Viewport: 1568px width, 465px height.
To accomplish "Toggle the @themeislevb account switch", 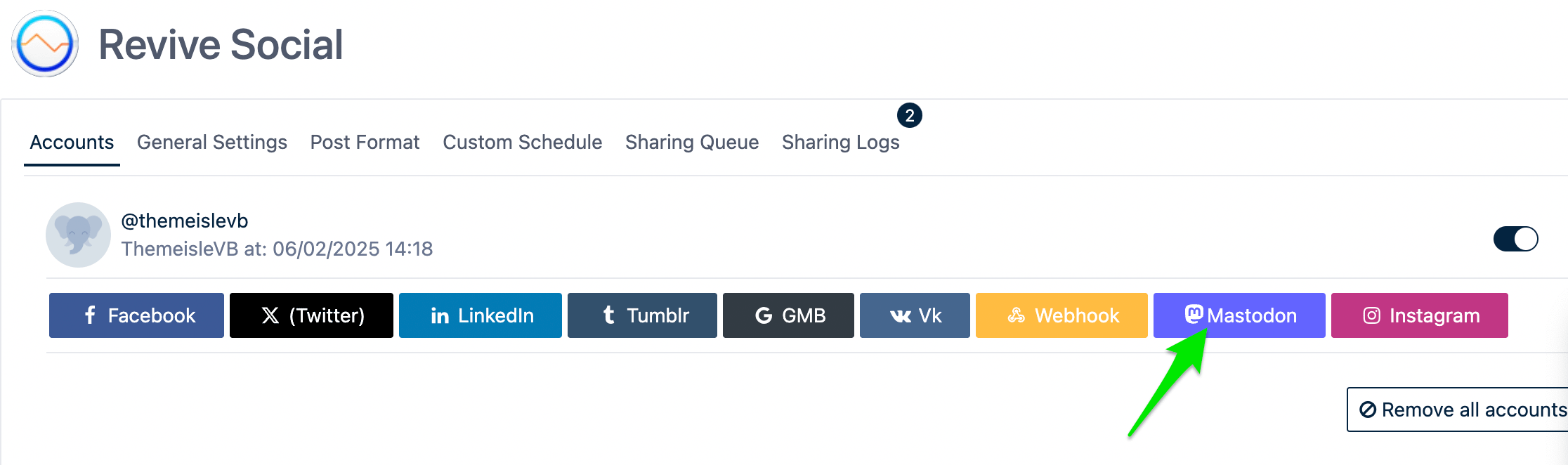I will coord(1515,239).
